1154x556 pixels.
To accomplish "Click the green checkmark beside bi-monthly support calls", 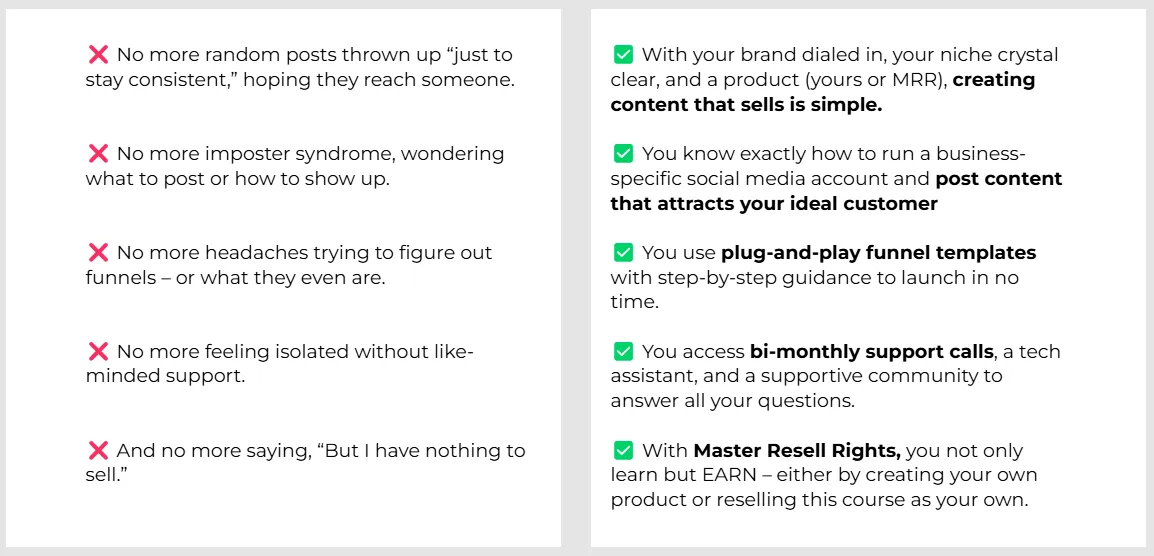I will [623, 351].
